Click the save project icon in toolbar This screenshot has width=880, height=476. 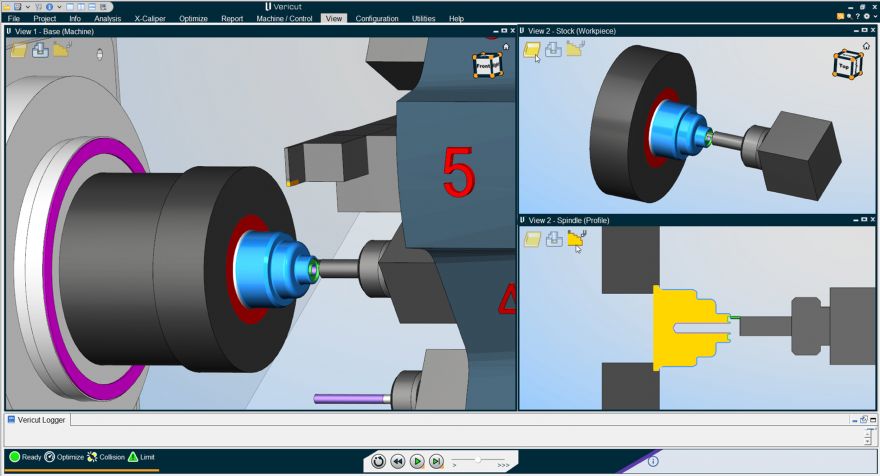(17, 7)
